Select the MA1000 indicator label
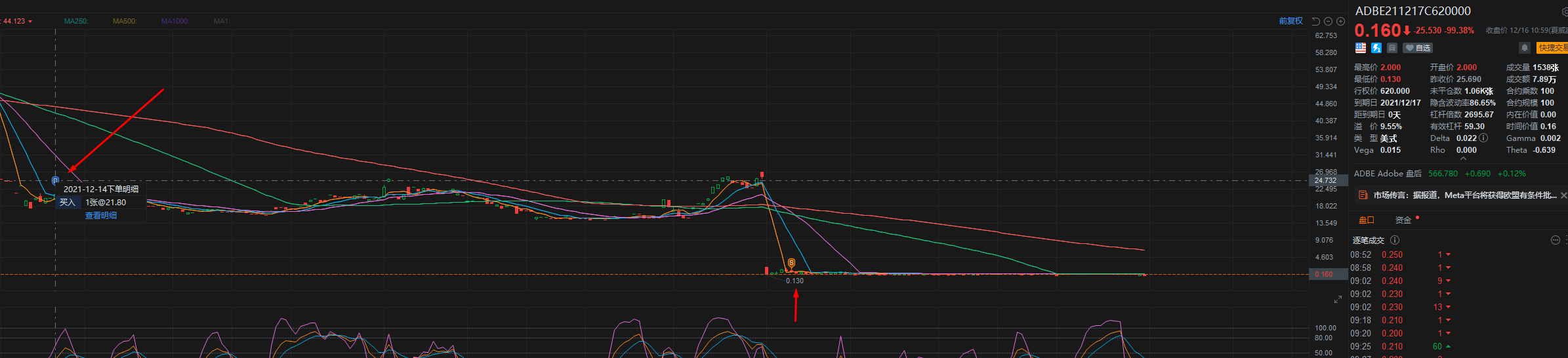 175,21
